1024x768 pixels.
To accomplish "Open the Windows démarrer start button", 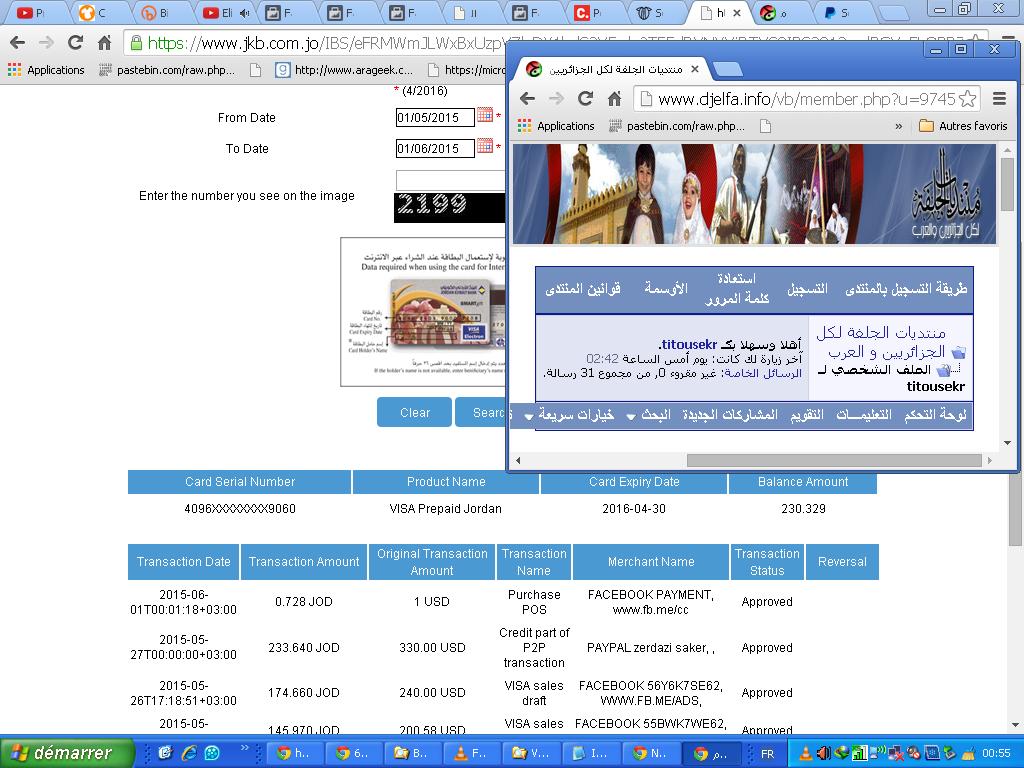I will click(x=65, y=753).
